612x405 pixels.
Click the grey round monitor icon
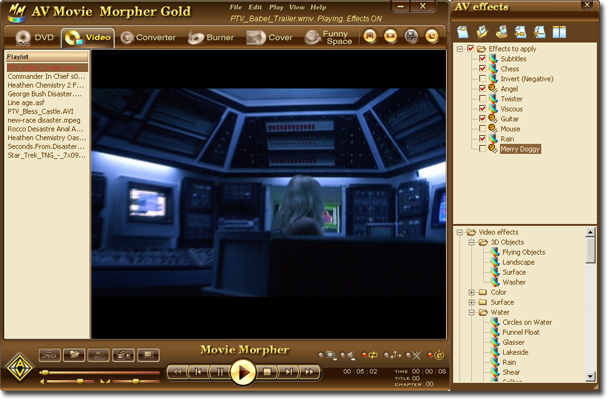click(x=411, y=36)
